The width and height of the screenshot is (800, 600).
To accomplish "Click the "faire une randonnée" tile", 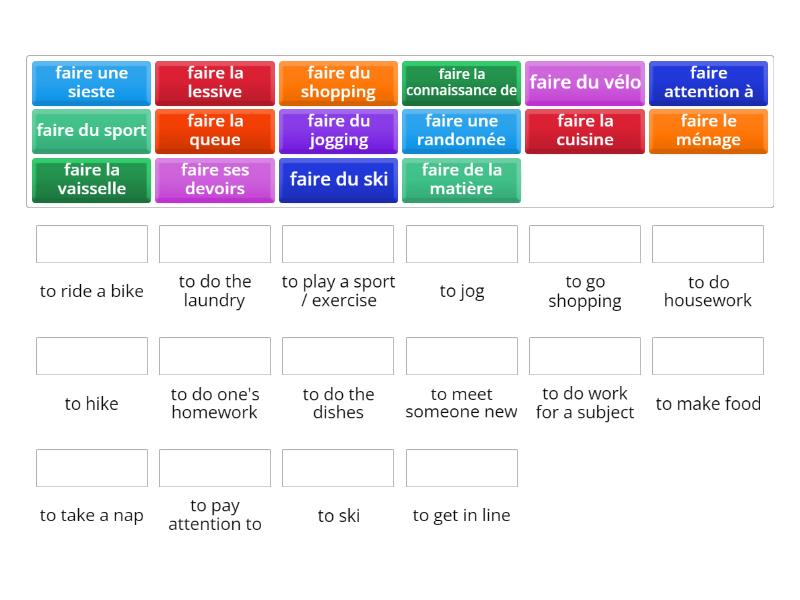I will (x=461, y=131).
